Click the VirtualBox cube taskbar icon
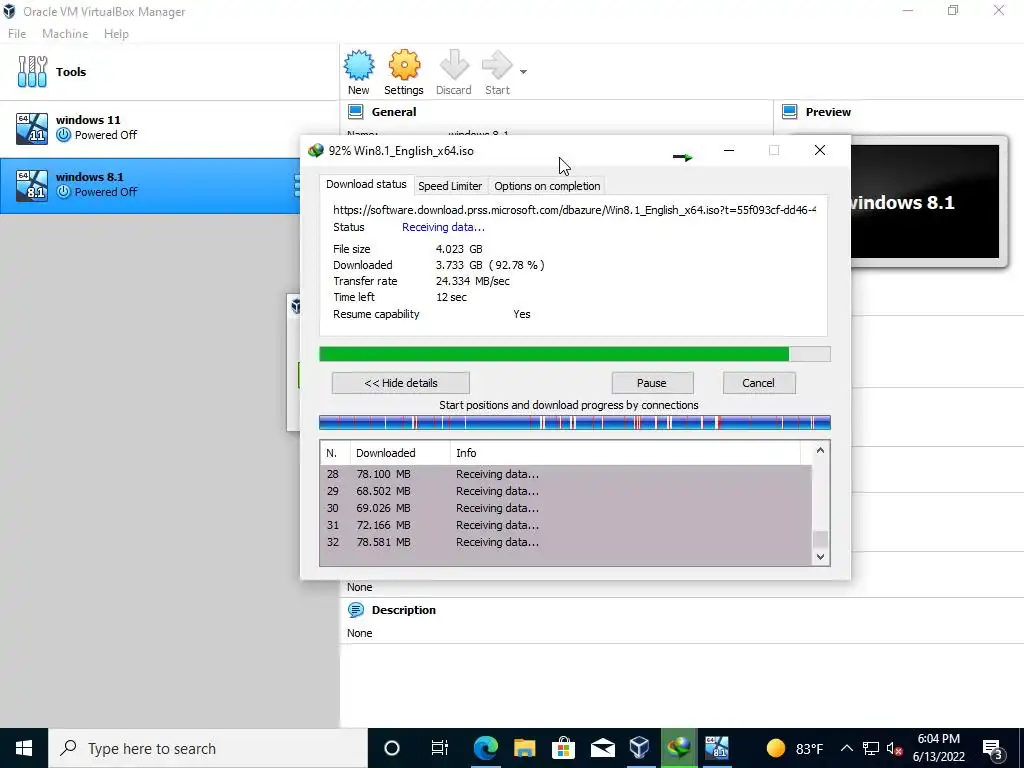This screenshot has height=768, width=1024. point(640,748)
